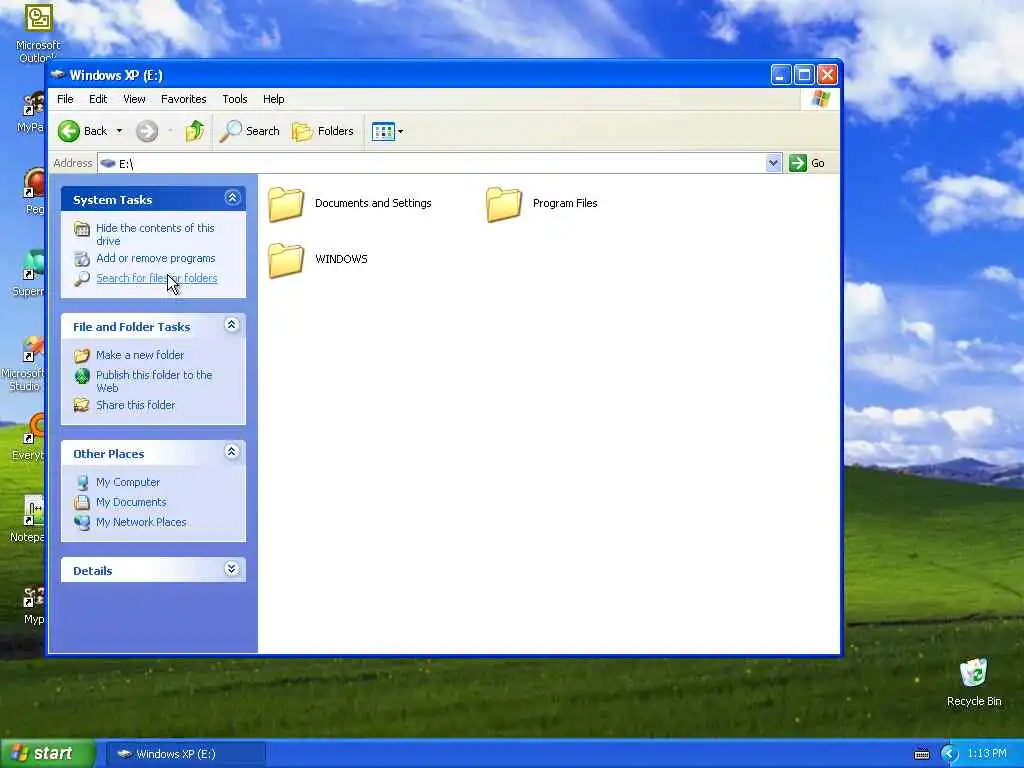
Task: Click the Windows XP (E:) taskbar button
Action: [x=185, y=754]
